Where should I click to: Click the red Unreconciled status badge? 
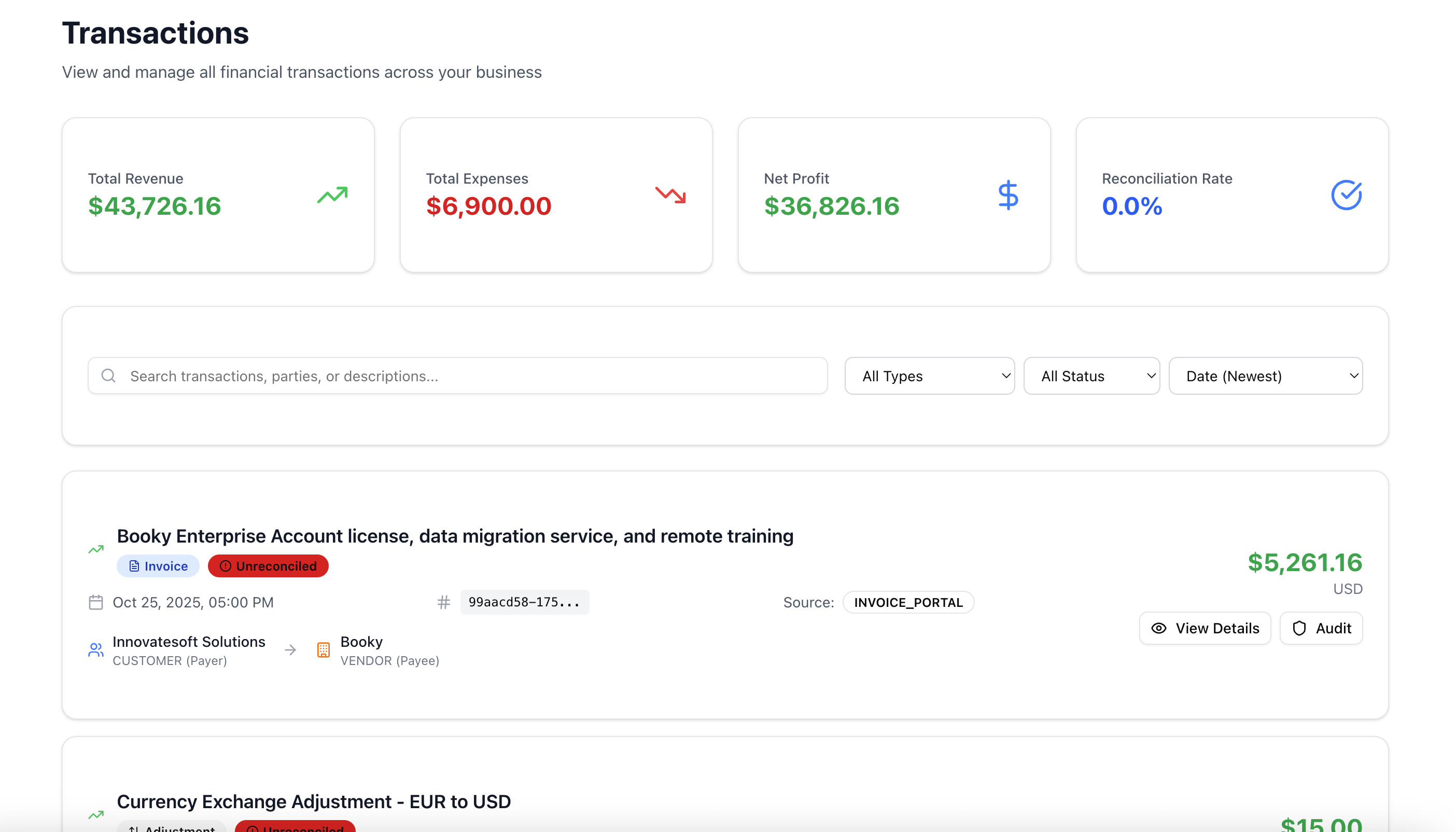[x=268, y=566]
